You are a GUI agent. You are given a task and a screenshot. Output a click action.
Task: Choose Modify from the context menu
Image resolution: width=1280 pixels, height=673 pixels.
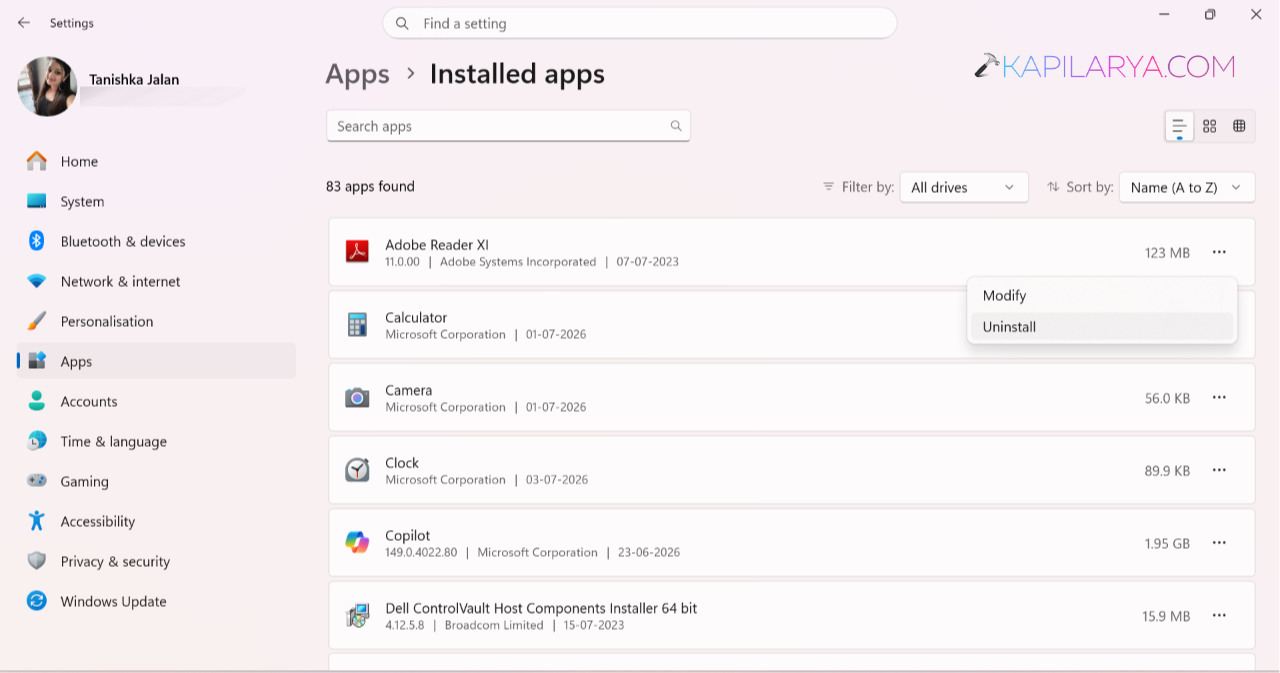click(1102, 296)
